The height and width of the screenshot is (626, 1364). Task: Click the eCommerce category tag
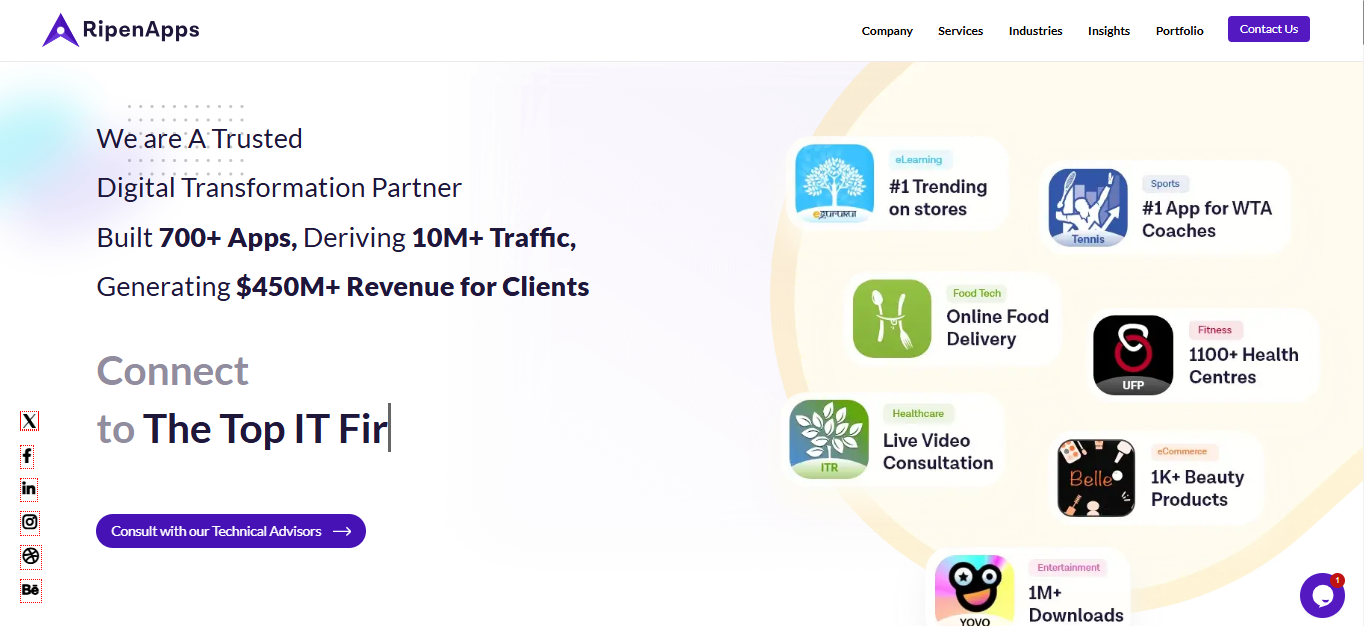tap(1185, 451)
